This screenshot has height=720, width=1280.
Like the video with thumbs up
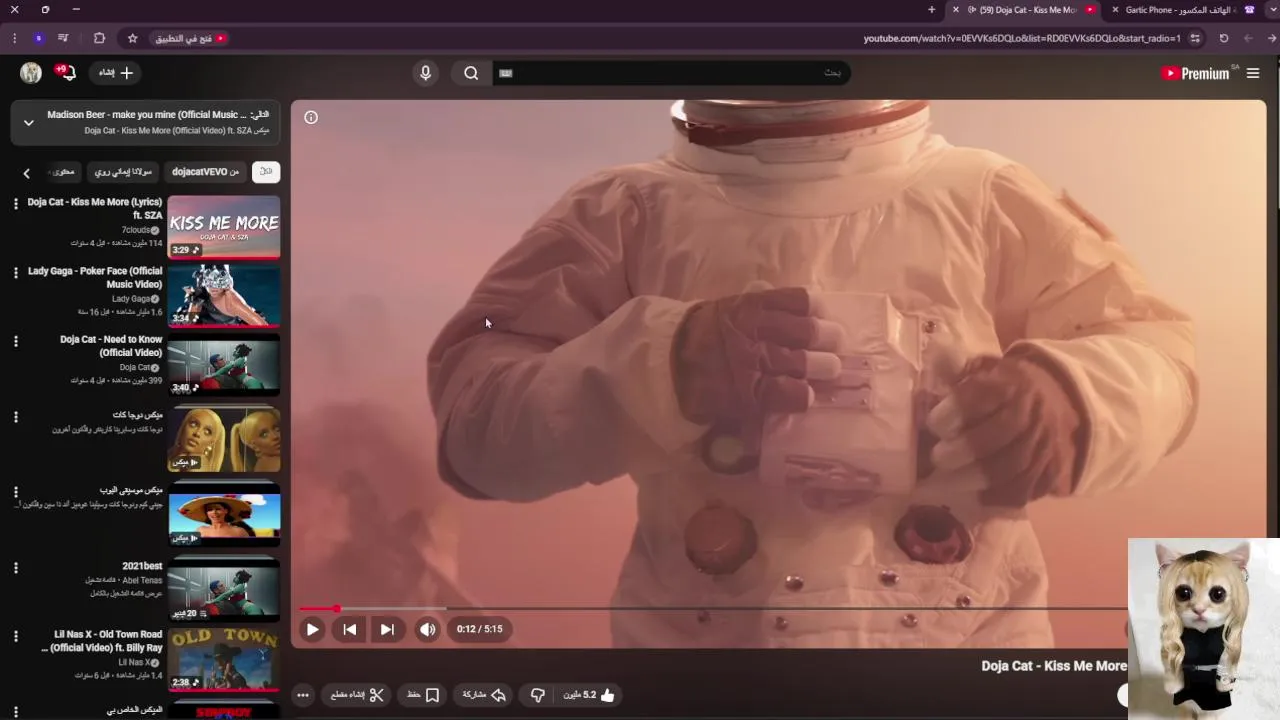click(590, 695)
